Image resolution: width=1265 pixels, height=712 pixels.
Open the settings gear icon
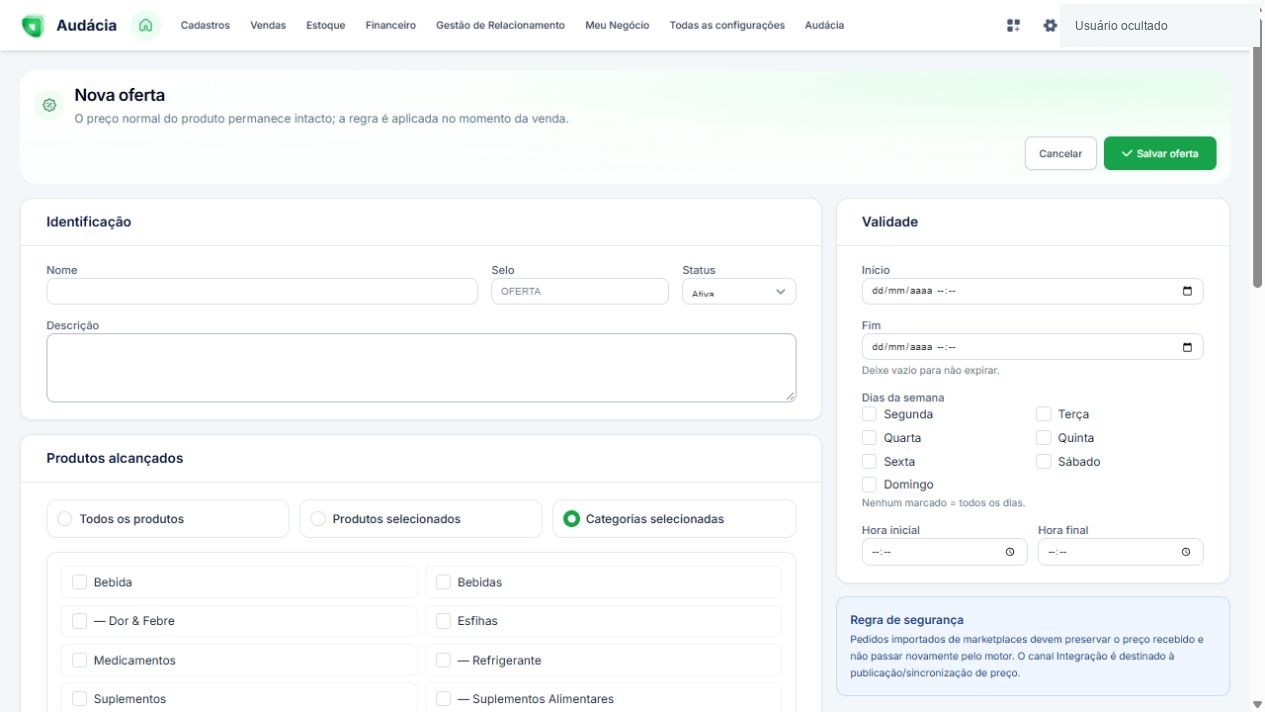1050,26
